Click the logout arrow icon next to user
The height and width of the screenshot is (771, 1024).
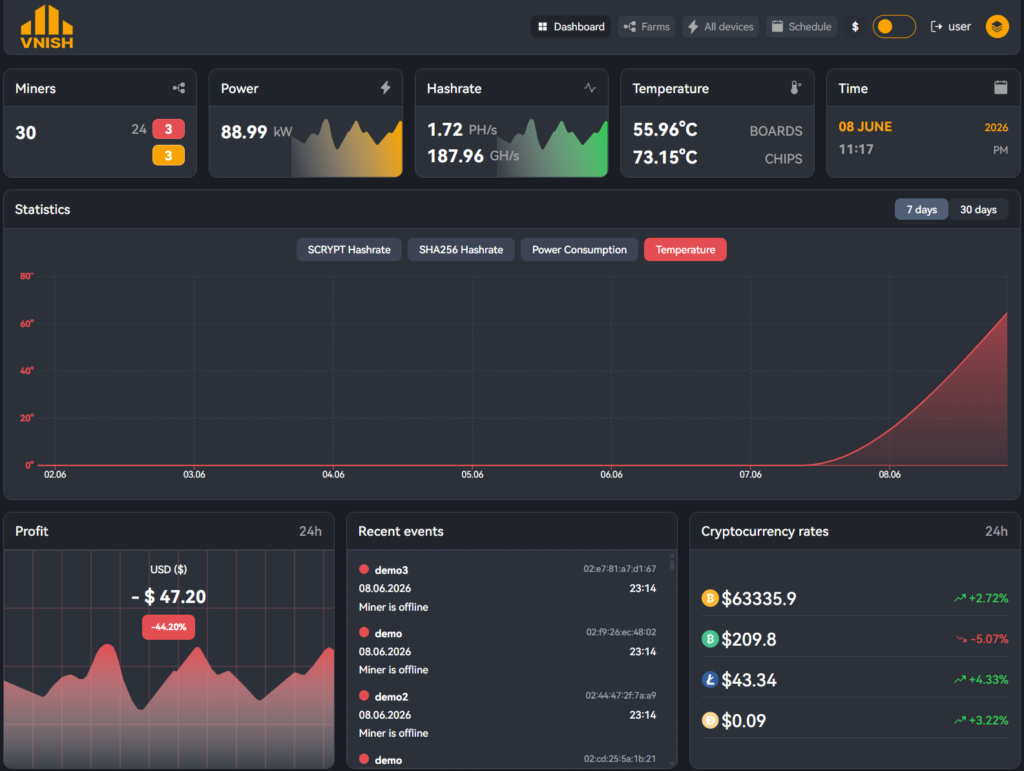[936, 27]
